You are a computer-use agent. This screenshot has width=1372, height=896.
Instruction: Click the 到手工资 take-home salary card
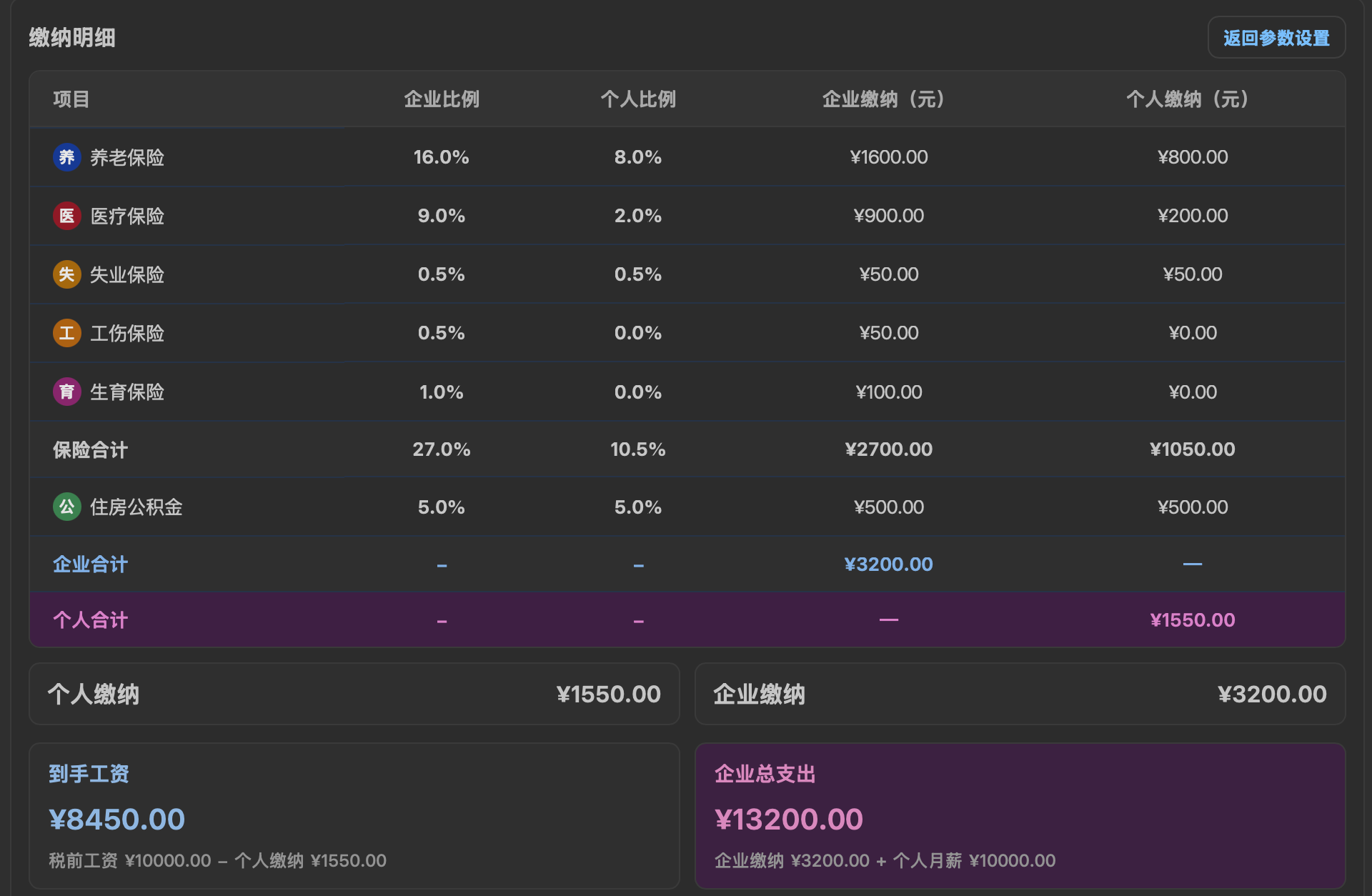(x=354, y=815)
